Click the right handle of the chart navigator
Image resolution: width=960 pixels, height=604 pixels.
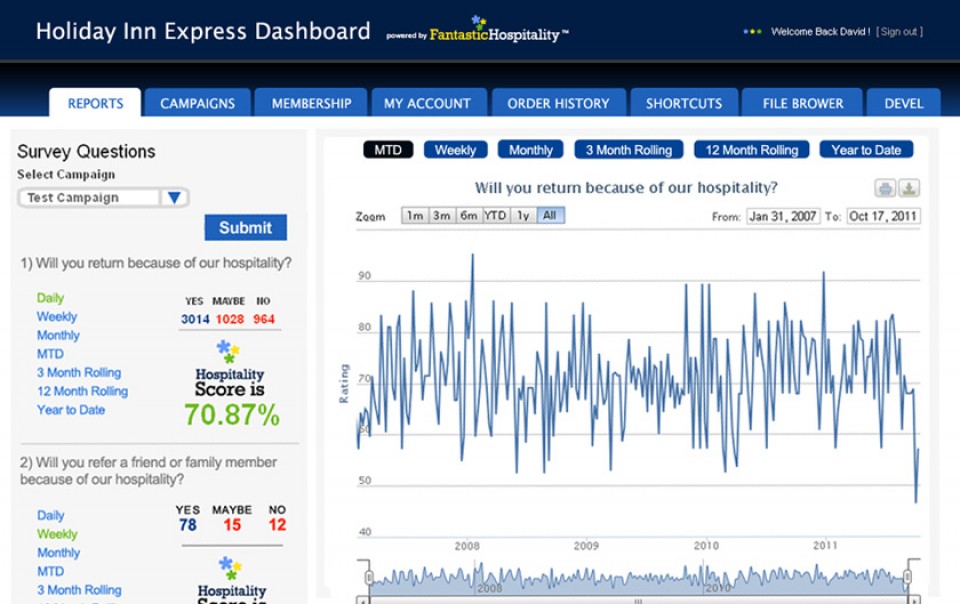point(908,578)
